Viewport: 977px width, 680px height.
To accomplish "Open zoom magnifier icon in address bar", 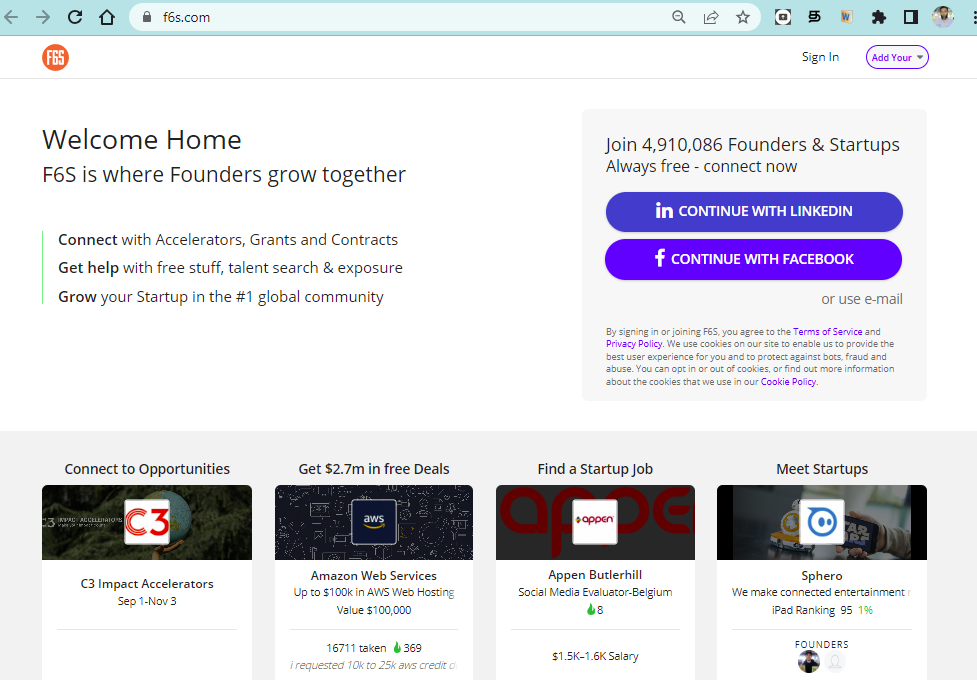I will click(x=679, y=17).
